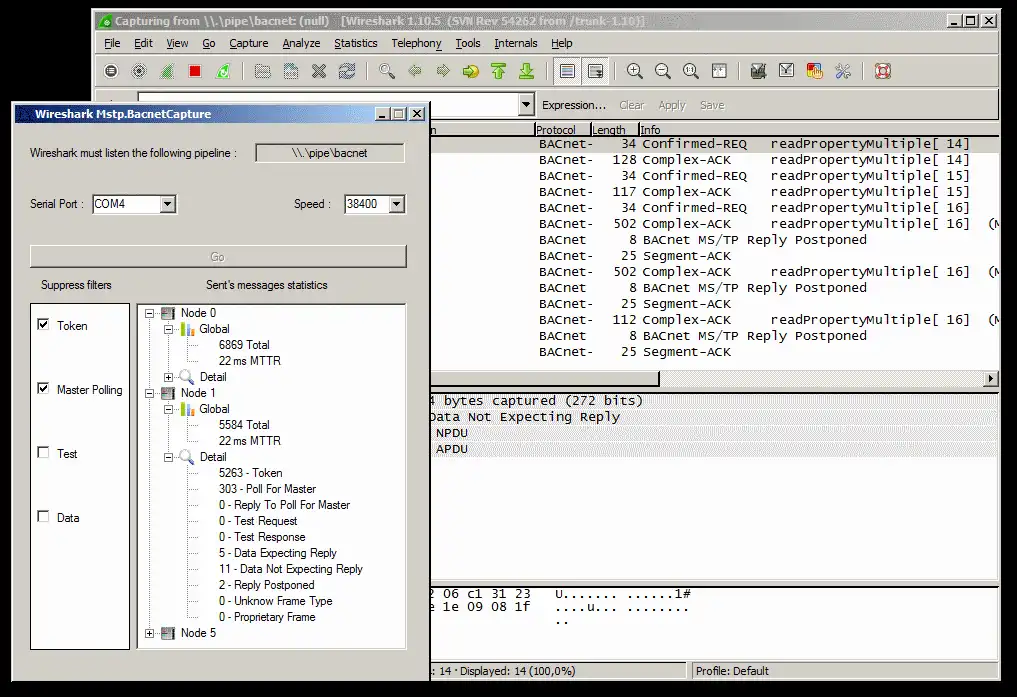Open the Serial Port COM4 dropdown

[167, 204]
